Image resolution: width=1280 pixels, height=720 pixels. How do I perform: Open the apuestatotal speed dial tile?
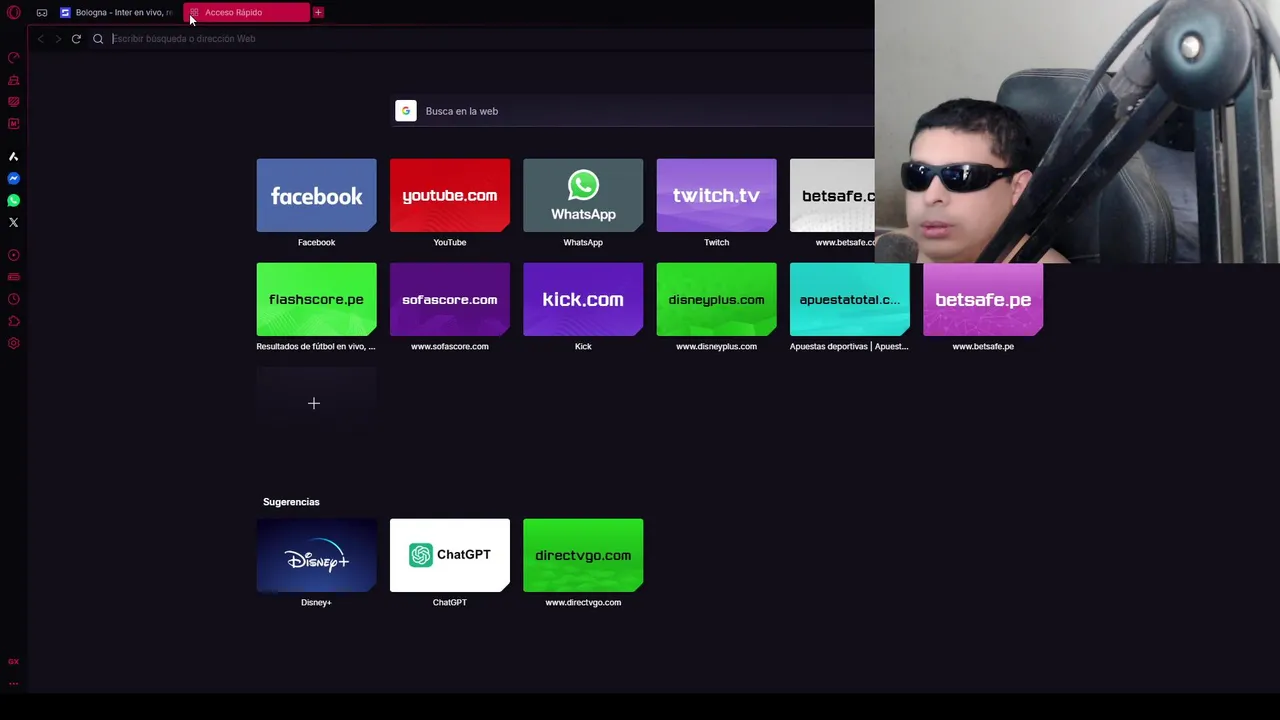850,299
